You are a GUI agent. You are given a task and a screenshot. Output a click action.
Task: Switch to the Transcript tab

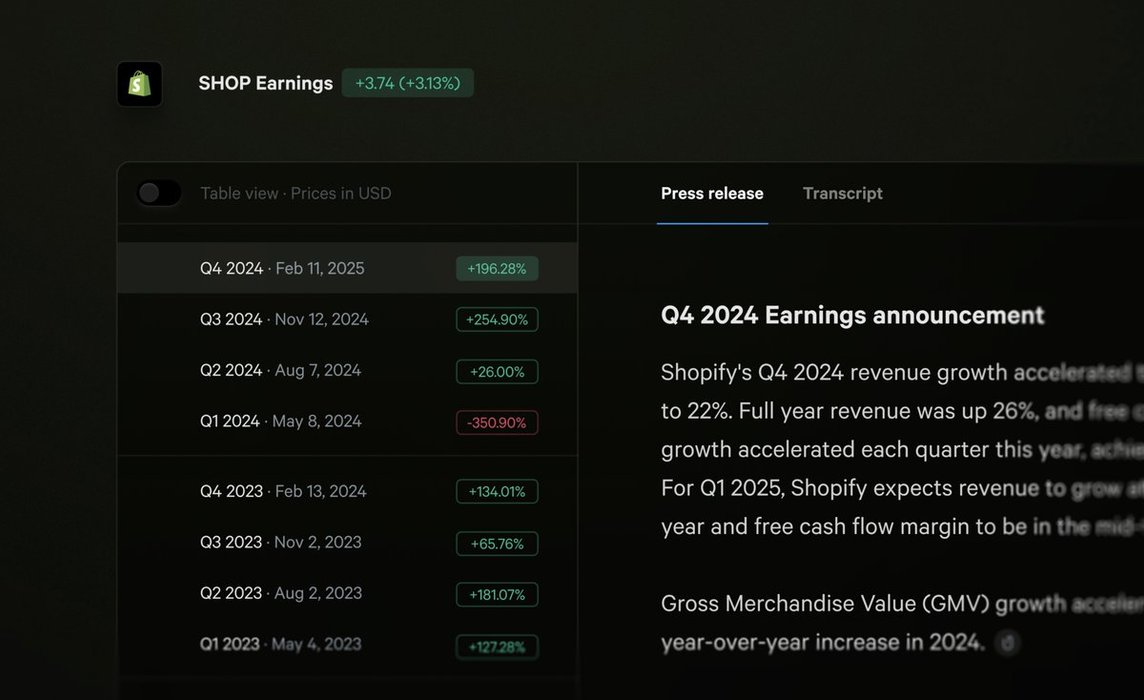pos(842,193)
